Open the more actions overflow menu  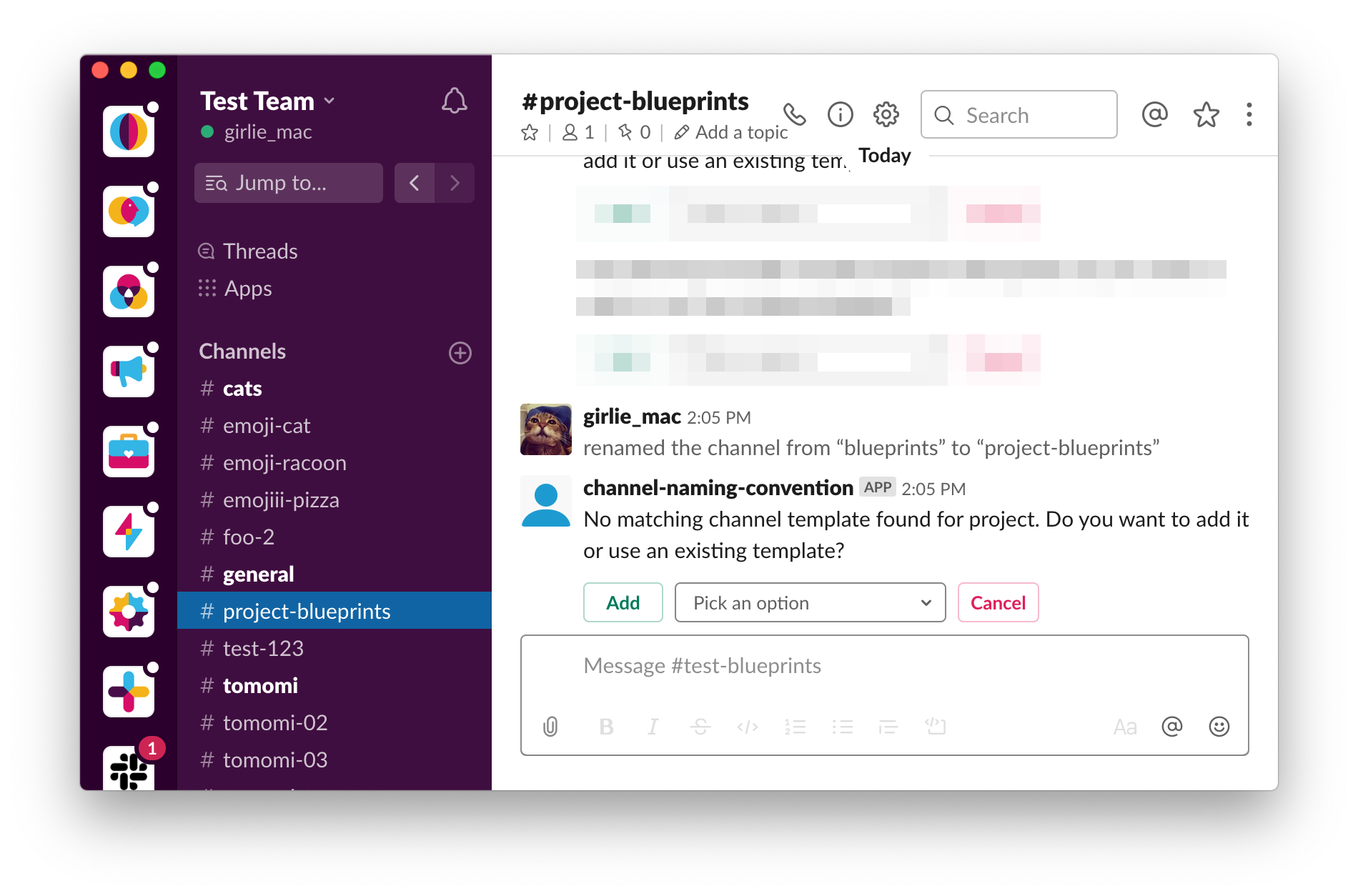click(1249, 114)
